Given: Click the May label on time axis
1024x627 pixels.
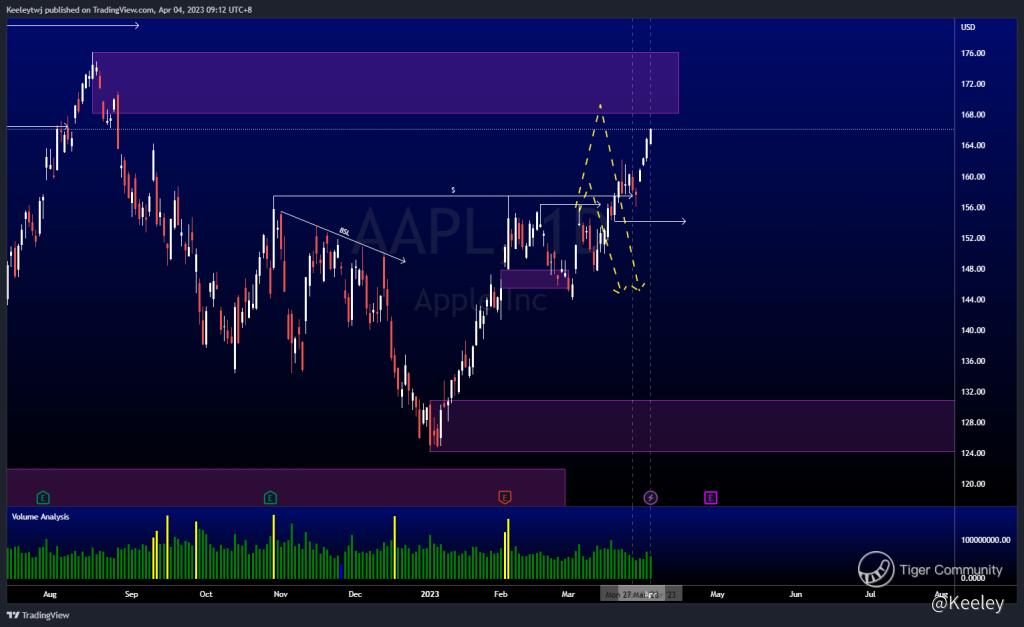Looking at the screenshot, I should point(717,594).
